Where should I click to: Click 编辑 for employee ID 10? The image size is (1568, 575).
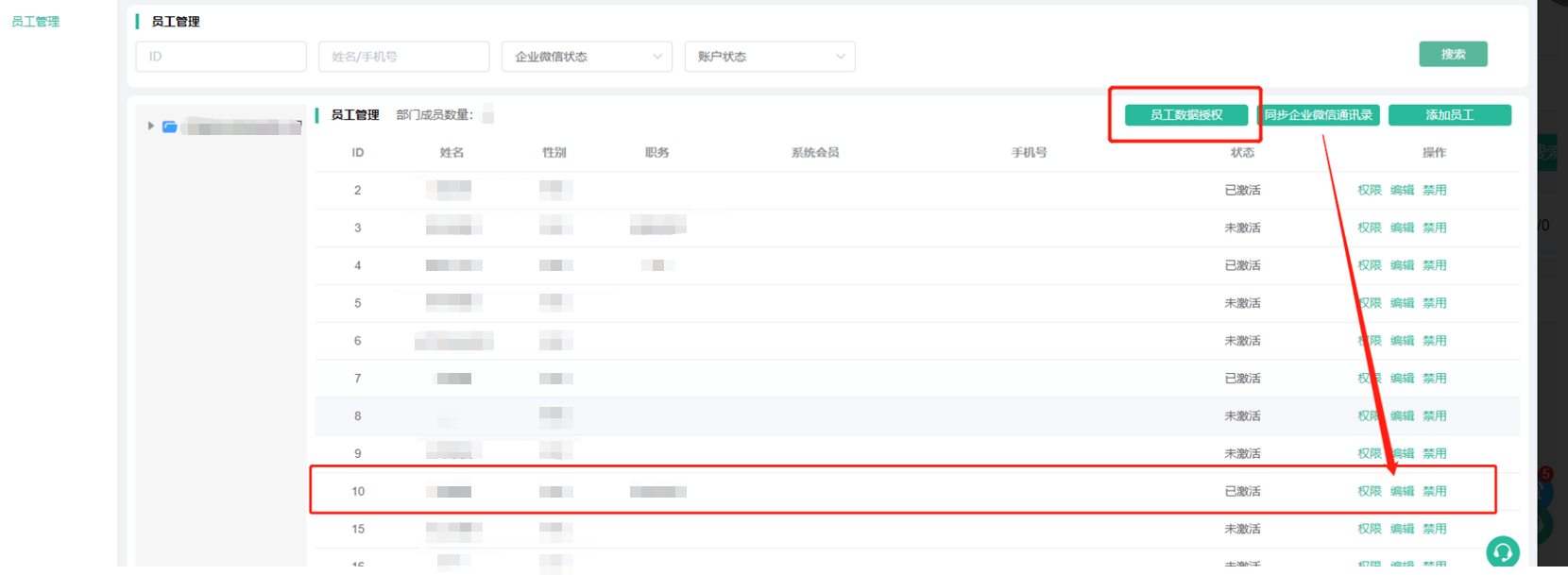click(x=1403, y=492)
